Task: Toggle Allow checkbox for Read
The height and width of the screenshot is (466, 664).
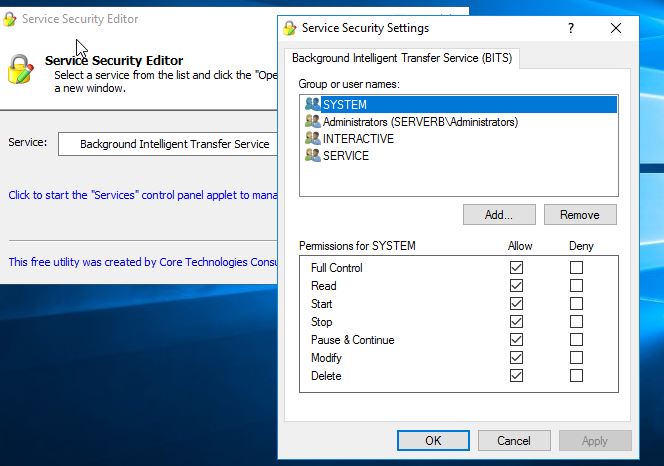Action: 516,286
